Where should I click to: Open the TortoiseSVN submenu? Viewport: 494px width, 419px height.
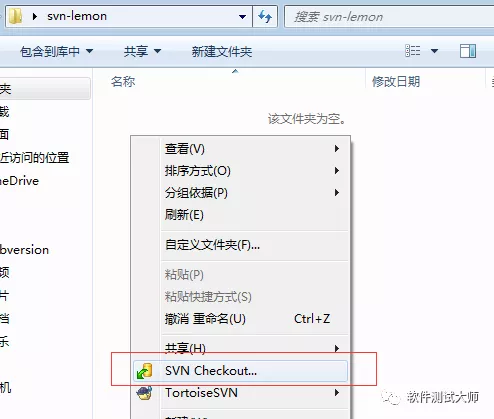240,393
